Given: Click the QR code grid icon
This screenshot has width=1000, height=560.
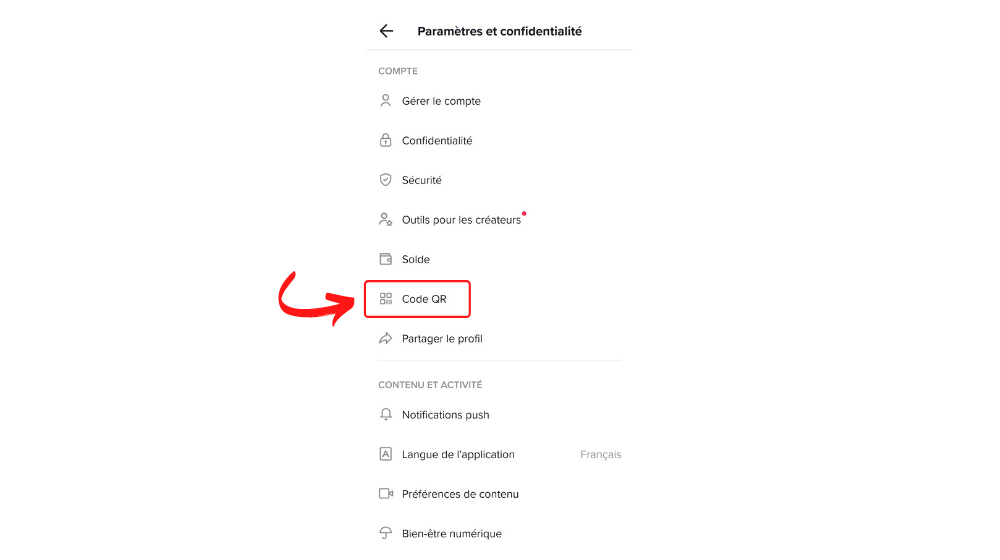Looking at the screenshot, I should tap(385, 298).
